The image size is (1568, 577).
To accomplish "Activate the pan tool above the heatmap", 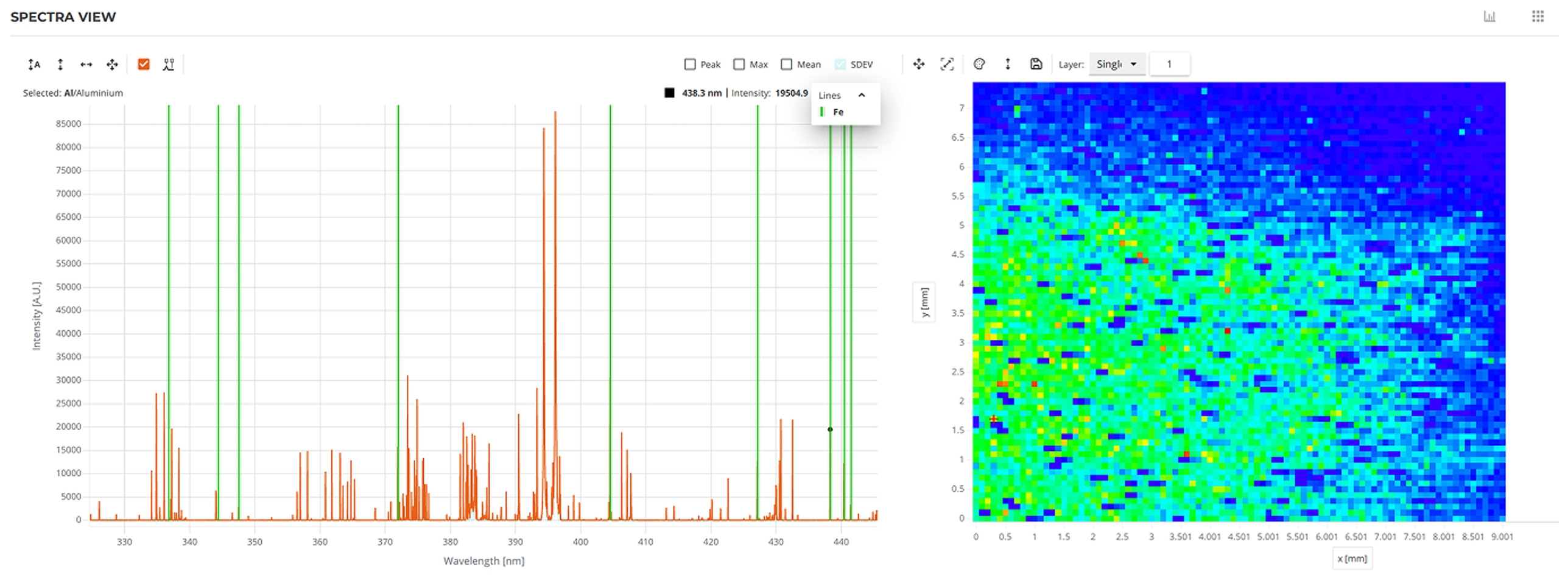I will pos(919,64).
